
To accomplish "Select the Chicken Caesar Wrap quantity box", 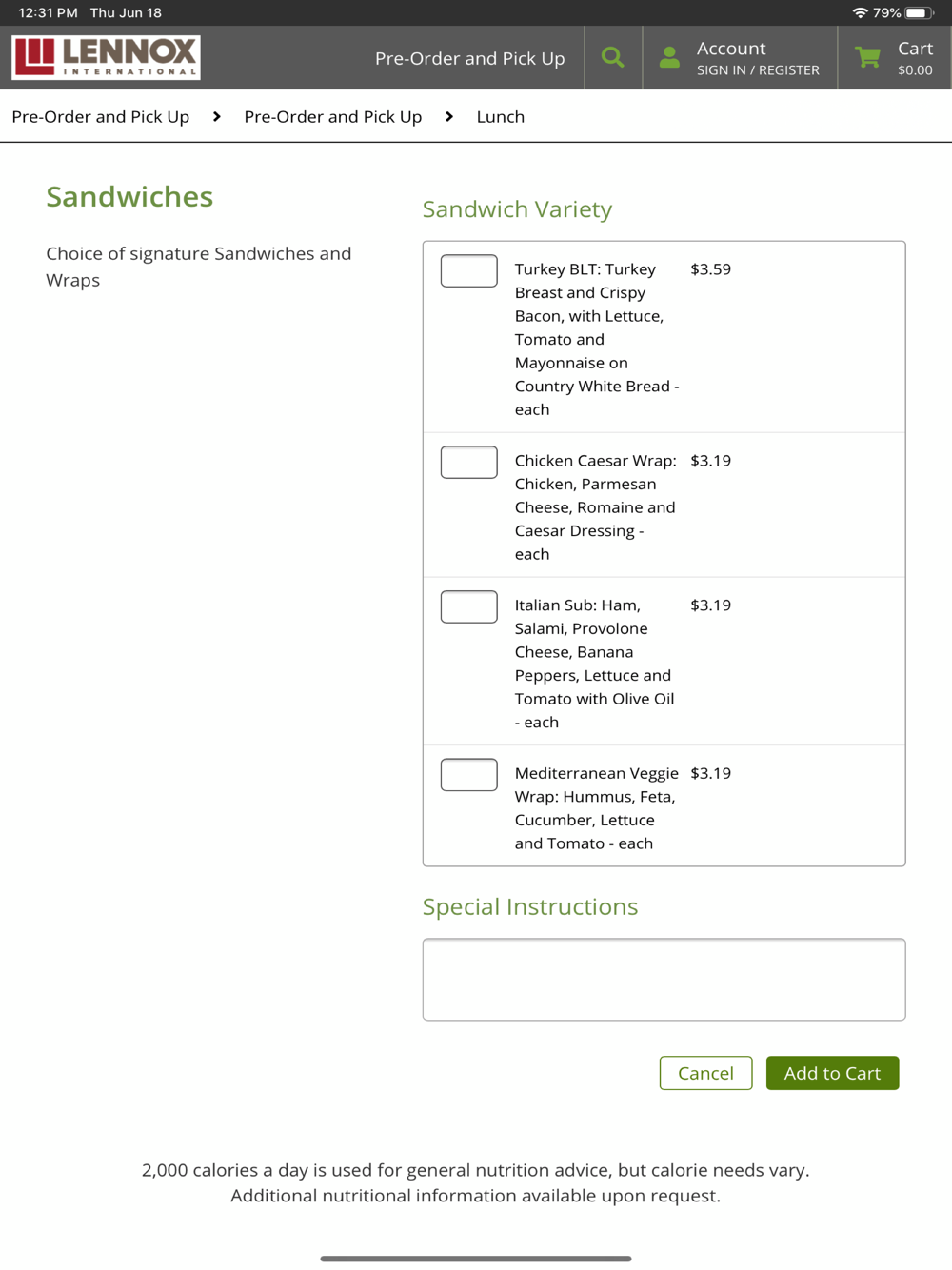I will (469, 462).
